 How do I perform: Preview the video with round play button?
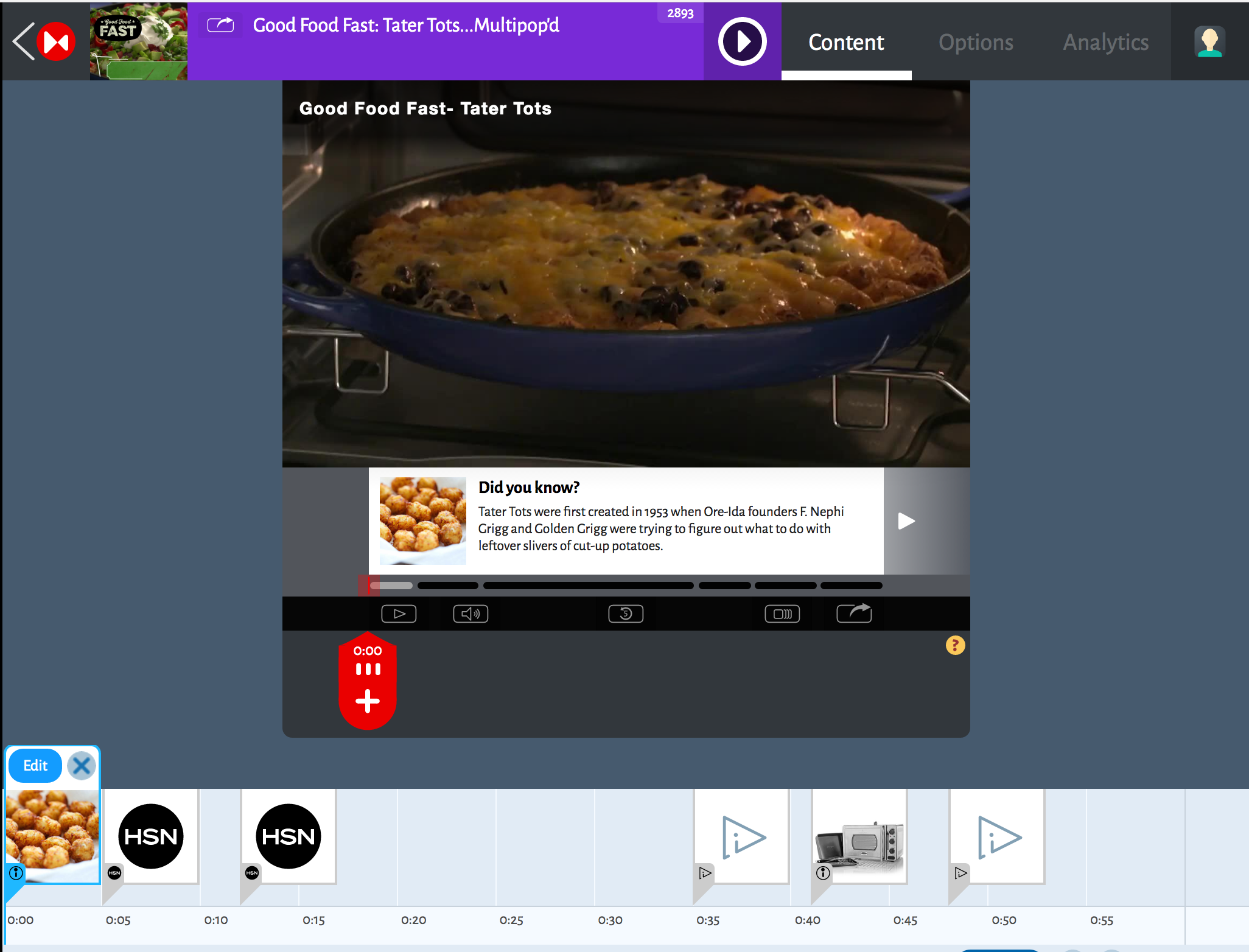click(742, 41)
